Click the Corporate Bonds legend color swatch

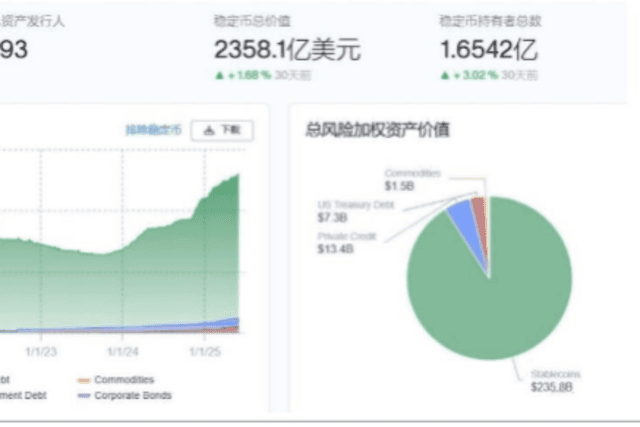tap(84, 396)
